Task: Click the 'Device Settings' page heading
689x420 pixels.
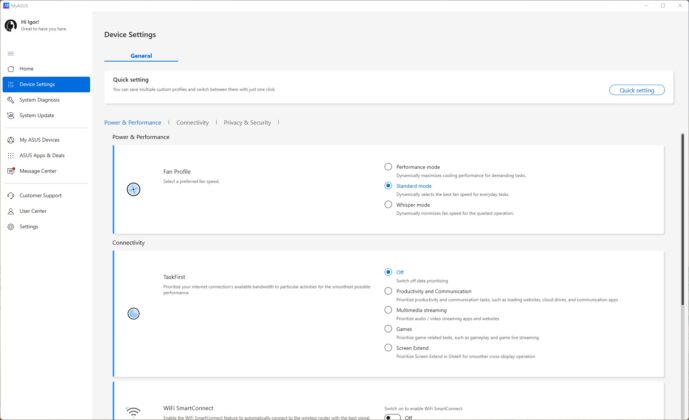Action: click(x=130, y=35)
